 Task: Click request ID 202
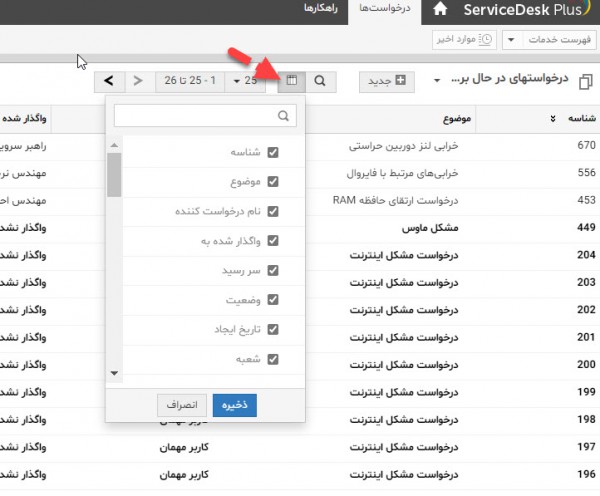pyautogui.click(x=587, y=310)
